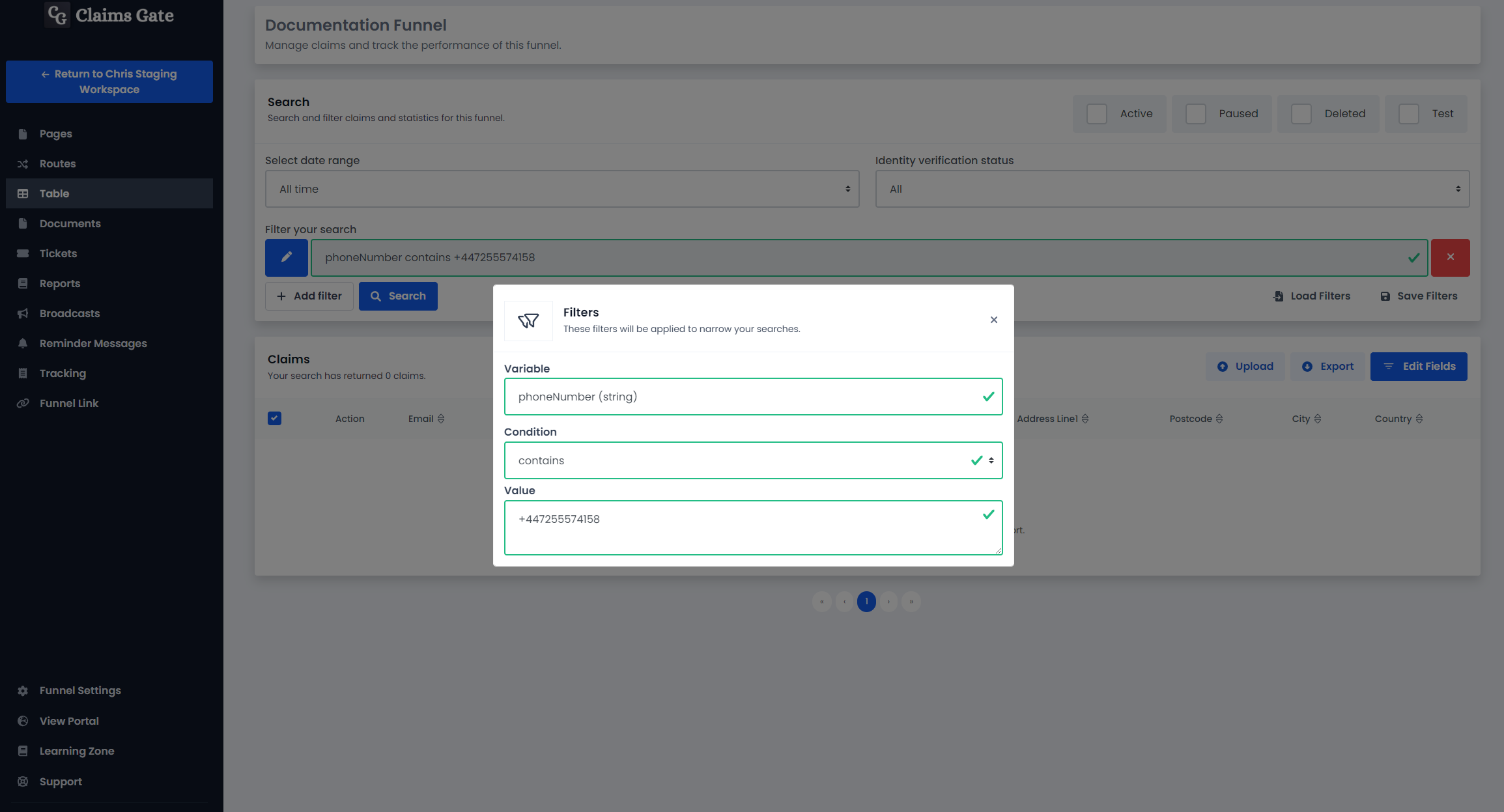
Task: Click the Save Filters disk icon
Action: point(1385,296)
